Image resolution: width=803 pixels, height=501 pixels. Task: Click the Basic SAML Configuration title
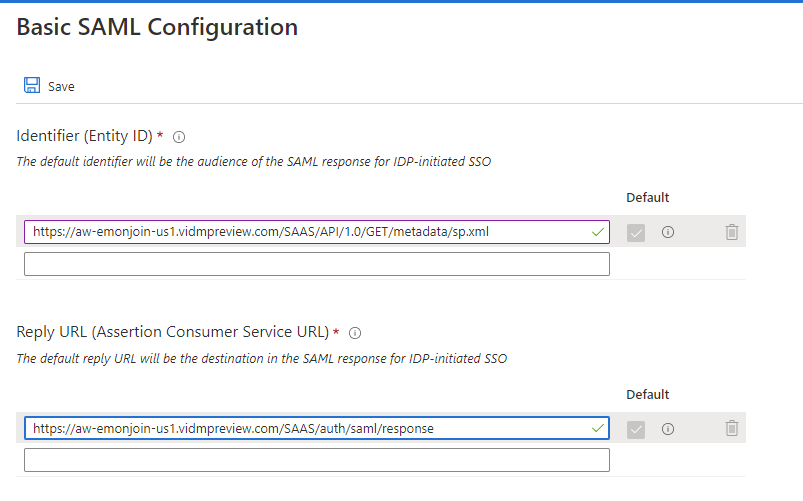[x=157, y=27]
